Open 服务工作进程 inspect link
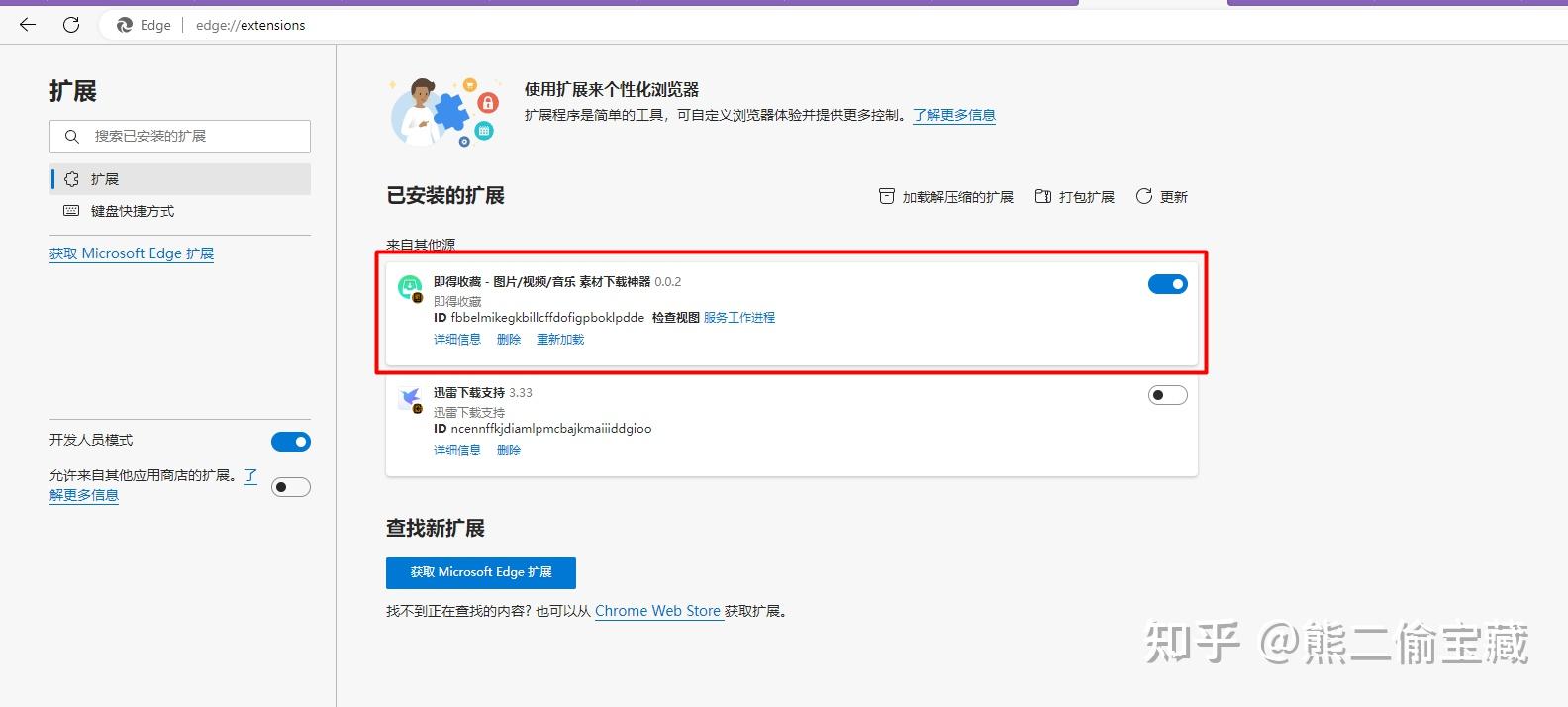The image size is (1568, 707). (739, 318)
